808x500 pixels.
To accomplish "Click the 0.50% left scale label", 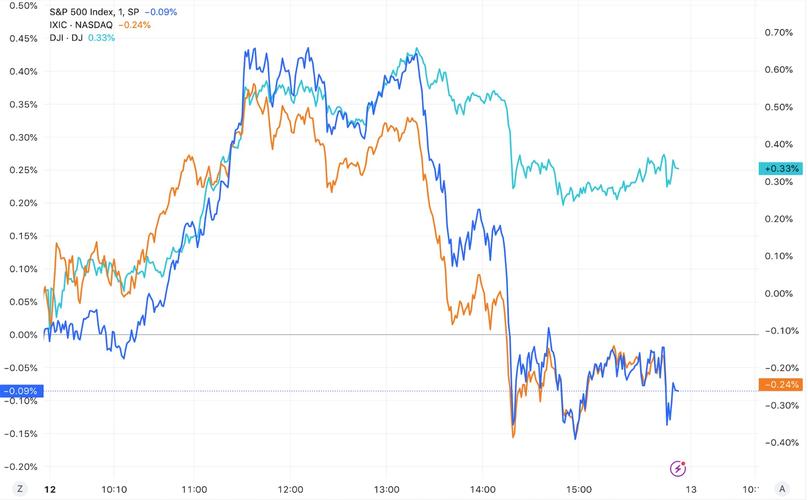I will pos(21,6).
